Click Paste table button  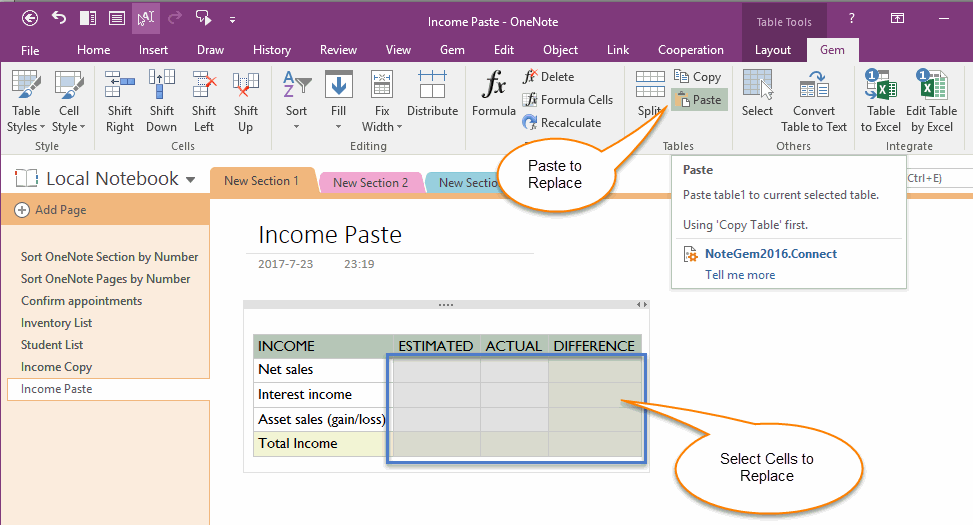[x=699, y=99]
